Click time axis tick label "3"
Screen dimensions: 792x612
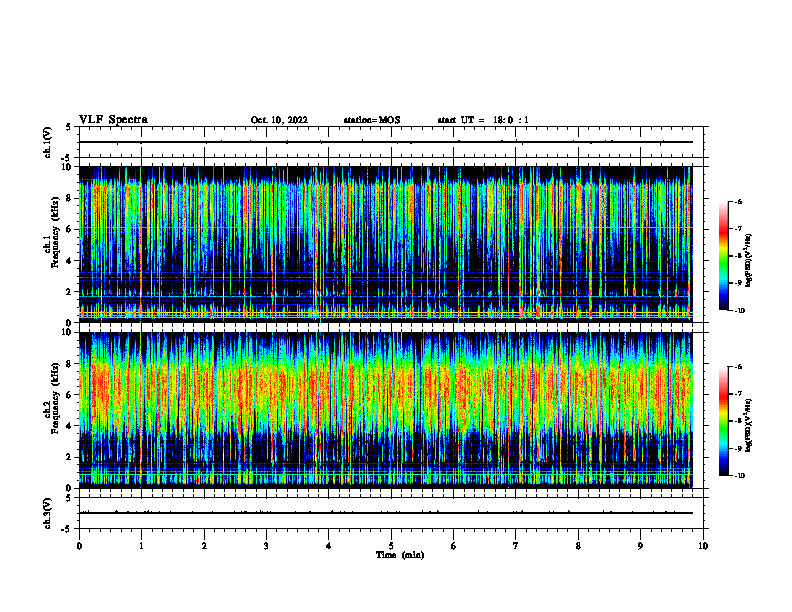(x=266, y=546)
